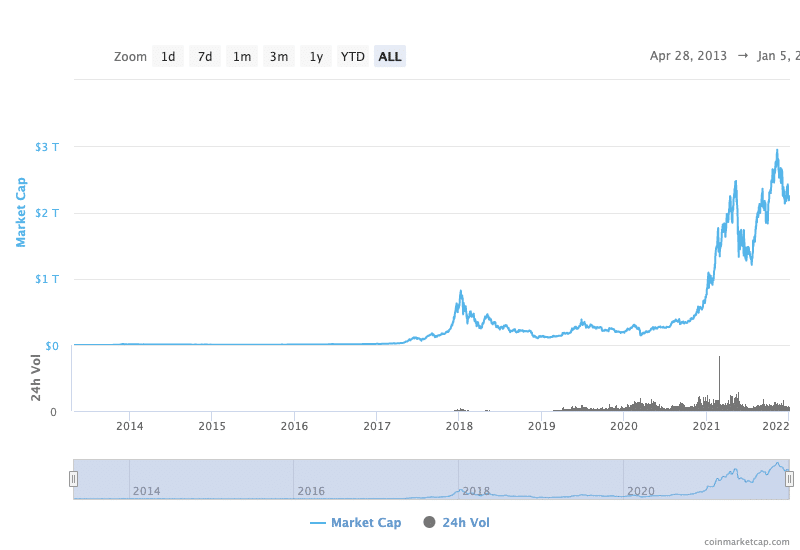Viewport: 800px width, 550px height.
Task: Click the 2018 market cap peak on line
Action: pos(460,292)
